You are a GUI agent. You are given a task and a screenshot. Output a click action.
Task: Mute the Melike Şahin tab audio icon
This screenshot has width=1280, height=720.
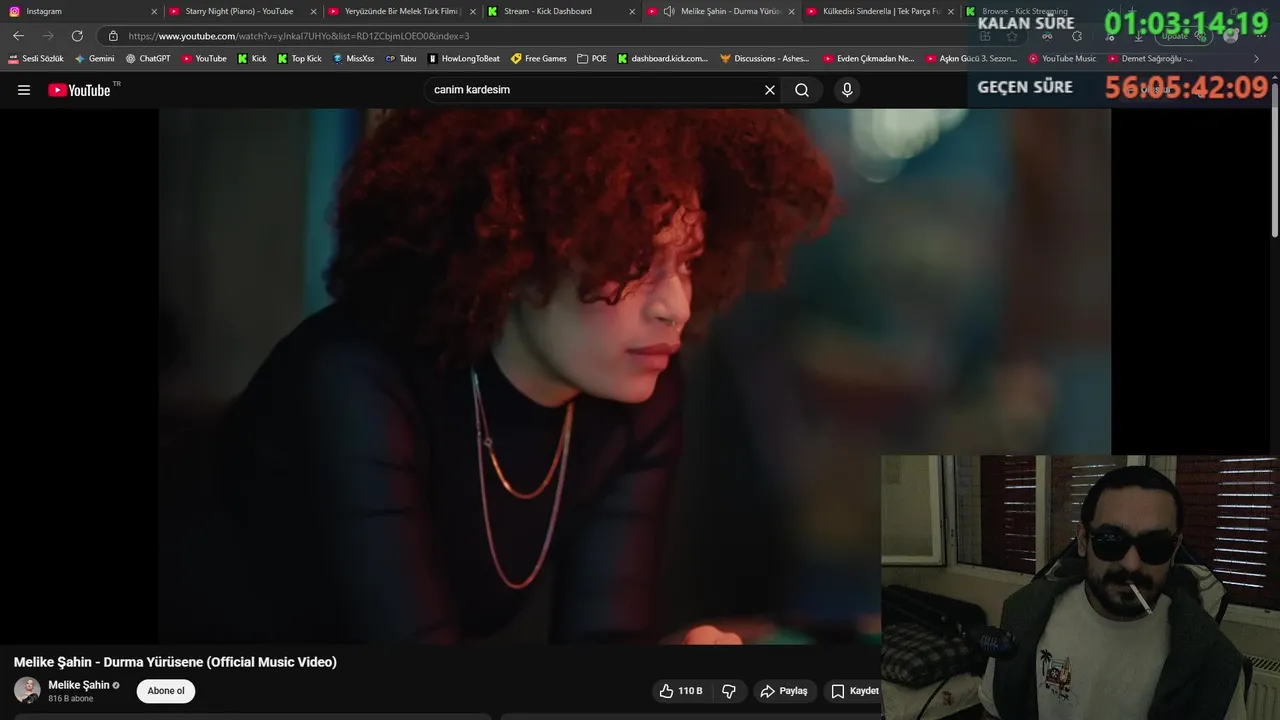tap(669, 11)
